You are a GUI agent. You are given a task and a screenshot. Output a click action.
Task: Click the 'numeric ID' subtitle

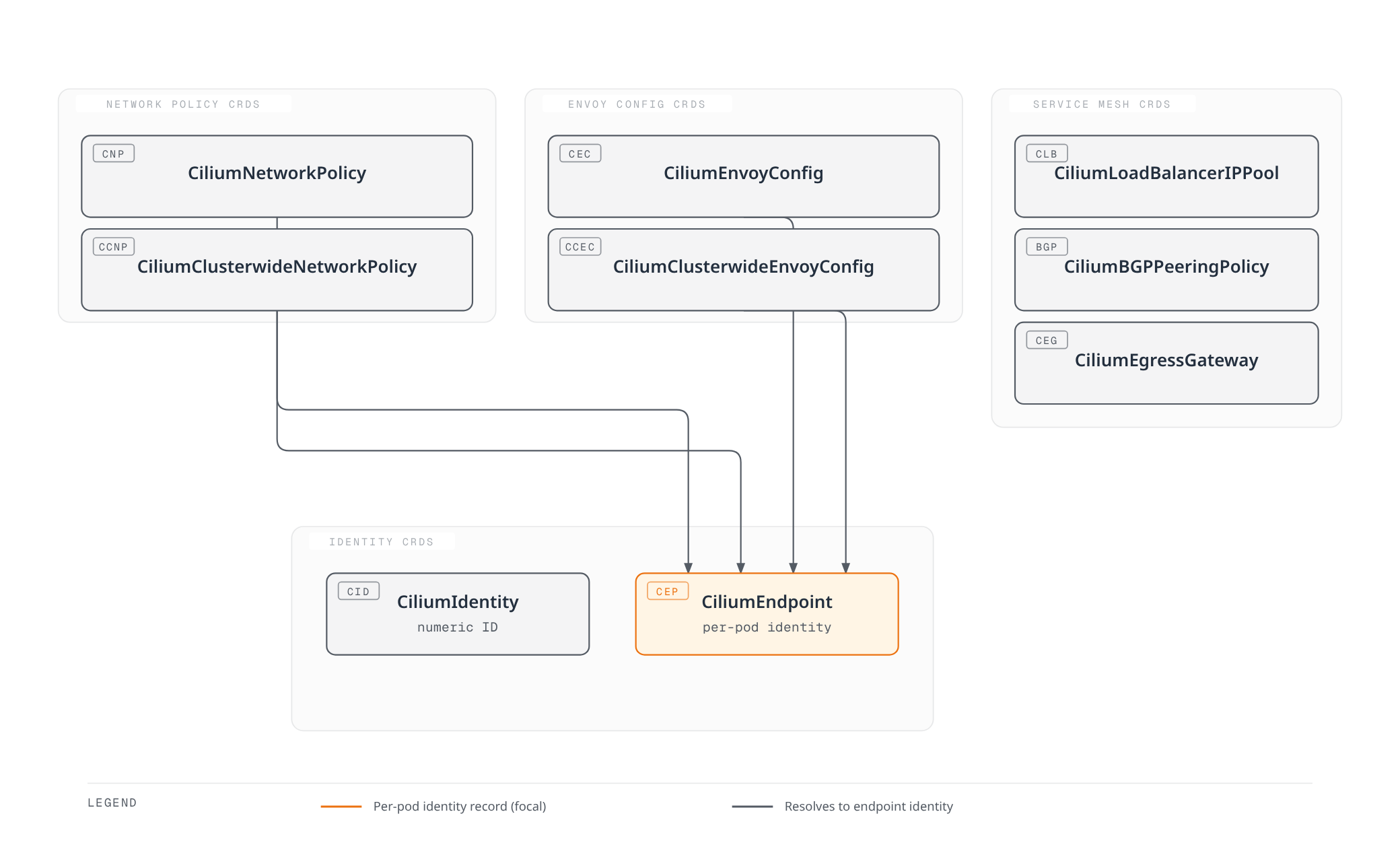tap(458, 627)
